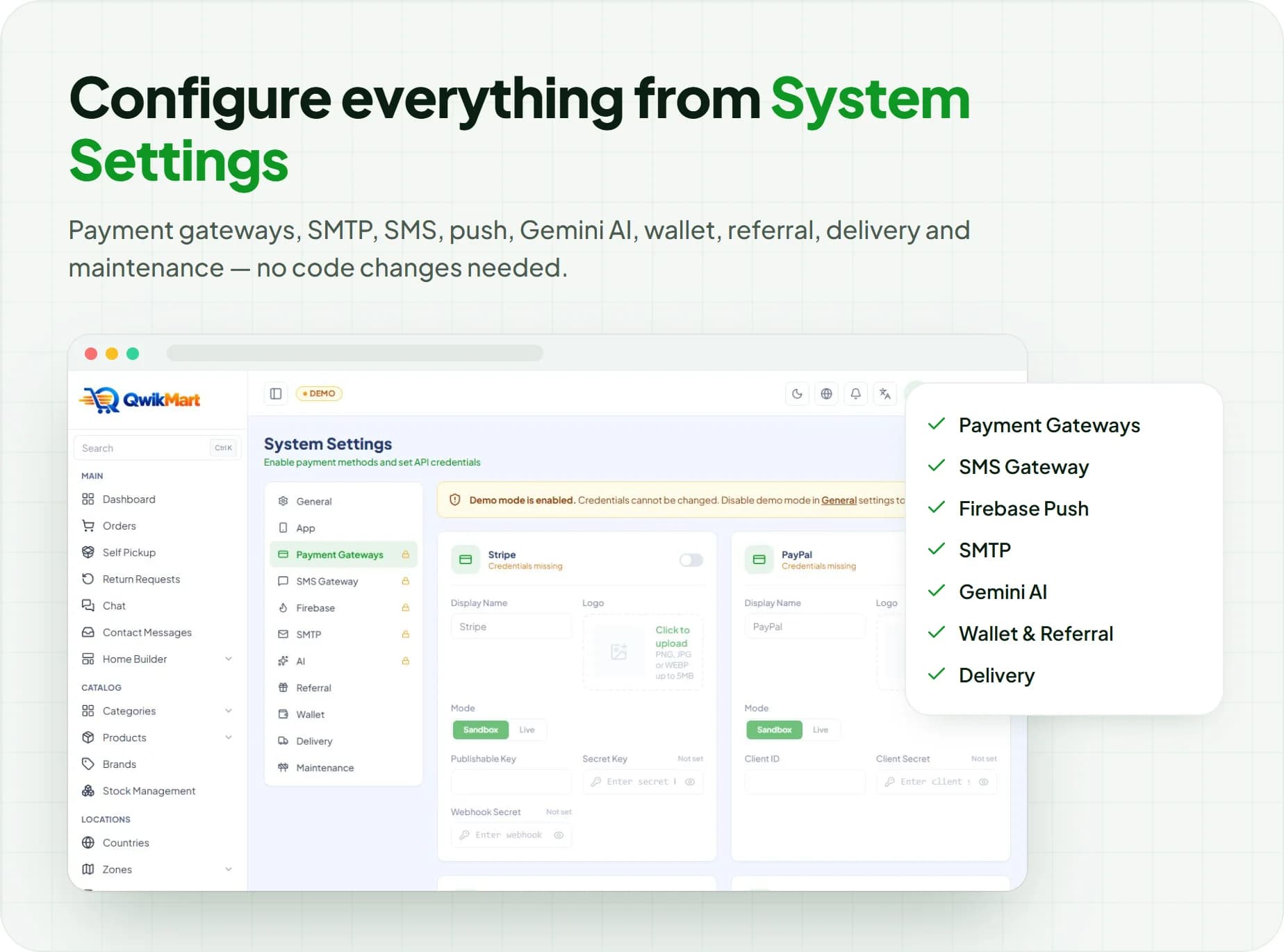
Task: Switch to the SMTP settings tab
Action: click(343, 634)
